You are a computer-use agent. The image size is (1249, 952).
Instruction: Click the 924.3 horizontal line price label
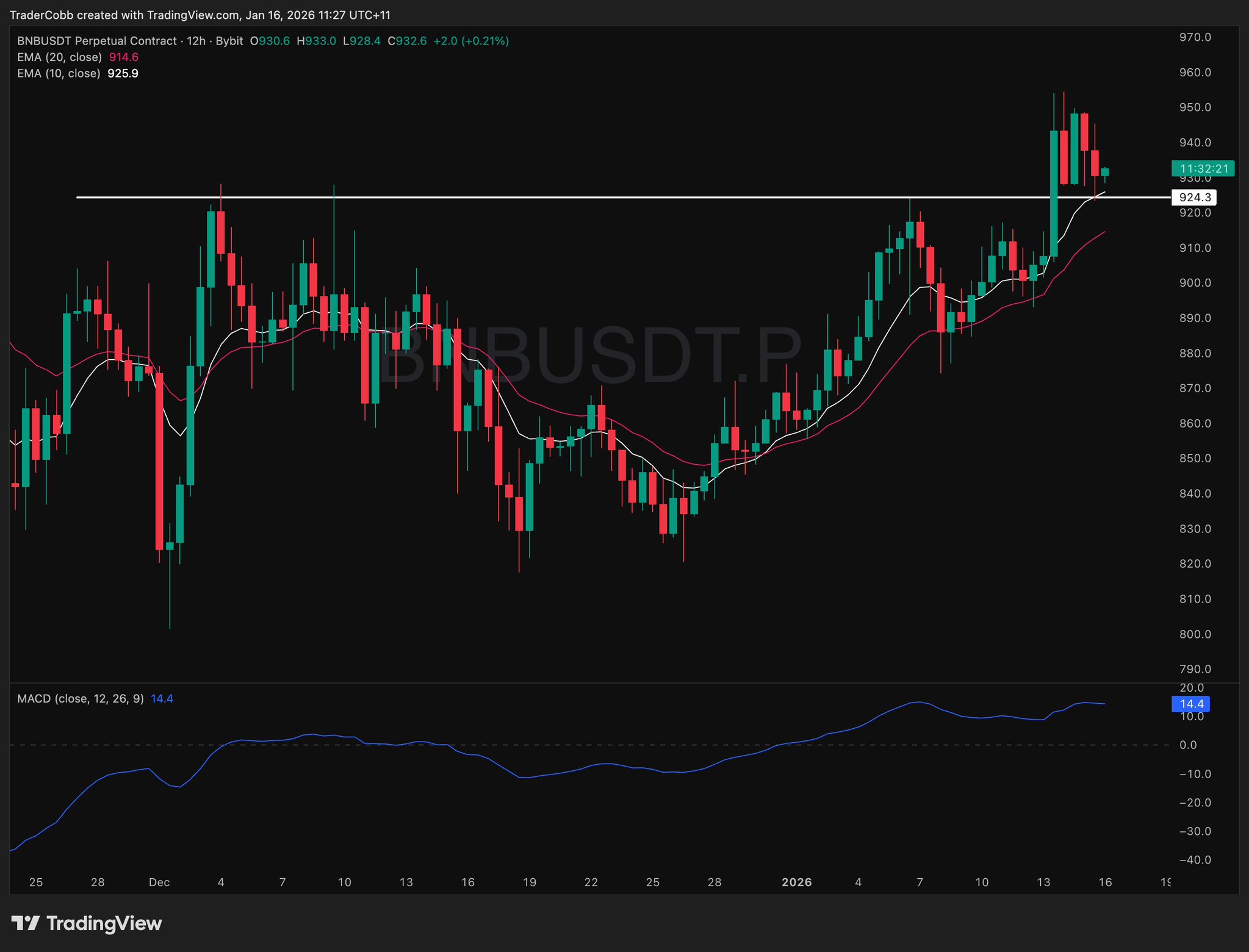[1194, 198]
